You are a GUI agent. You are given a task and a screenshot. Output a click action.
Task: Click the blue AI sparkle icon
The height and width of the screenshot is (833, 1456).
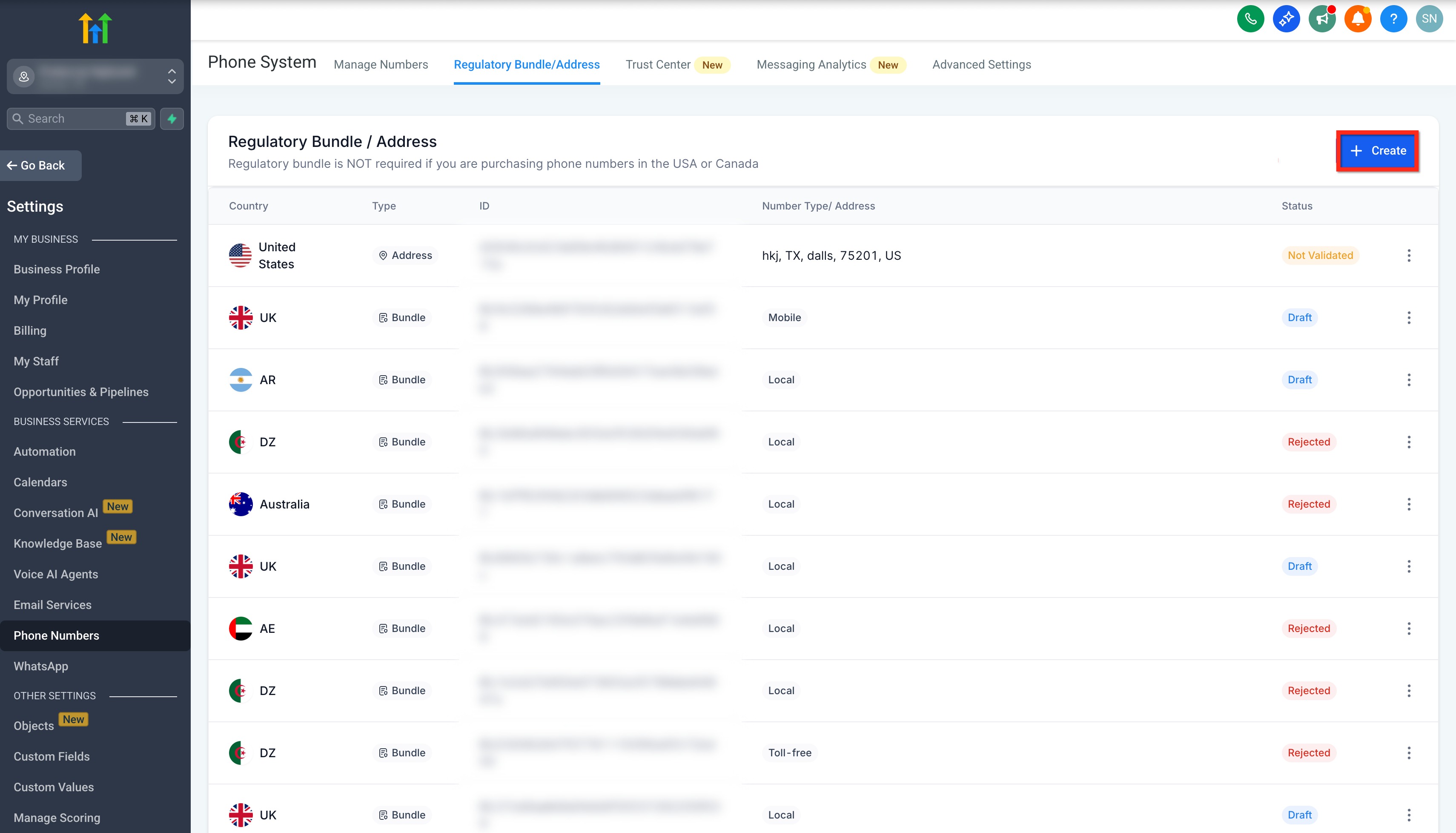(x=1286, y=19)
